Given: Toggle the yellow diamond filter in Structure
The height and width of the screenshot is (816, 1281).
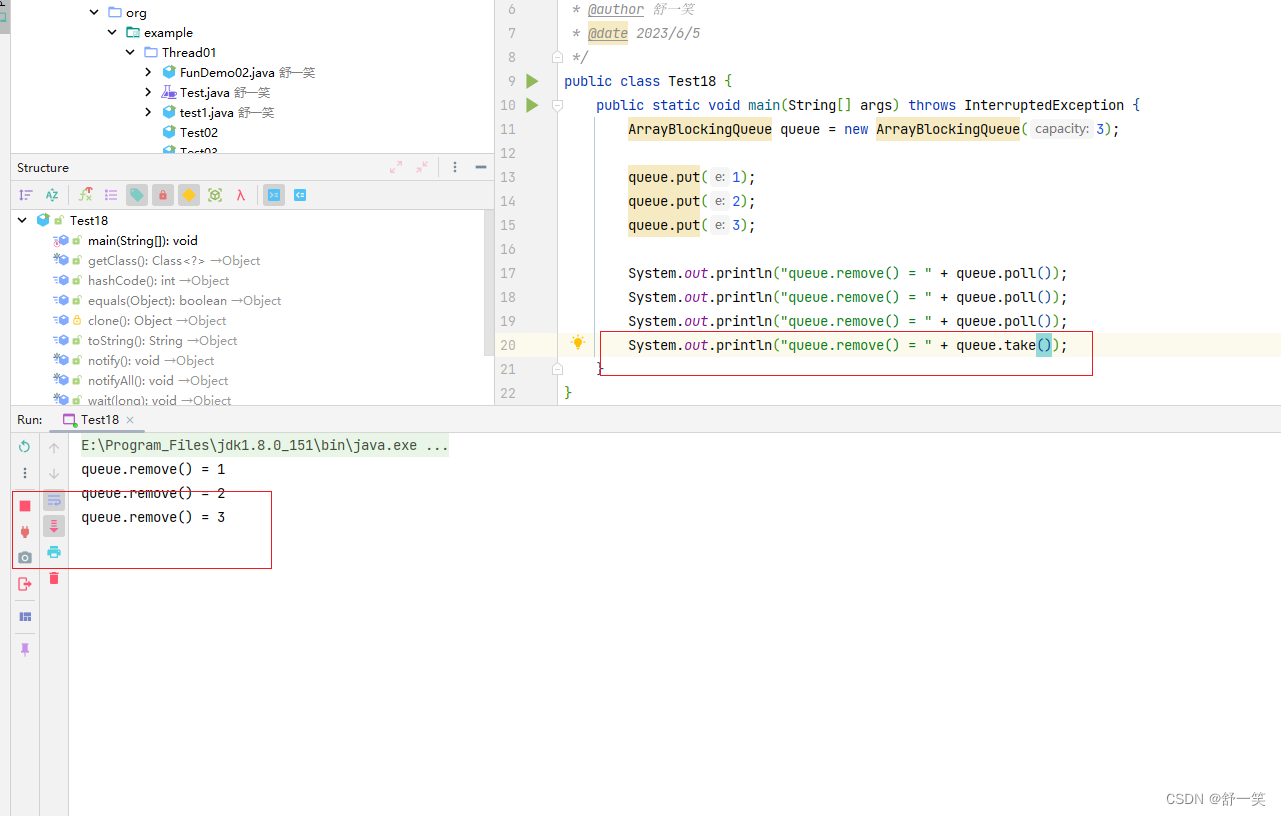Looking at the screenshot, I should coord(189,195).
